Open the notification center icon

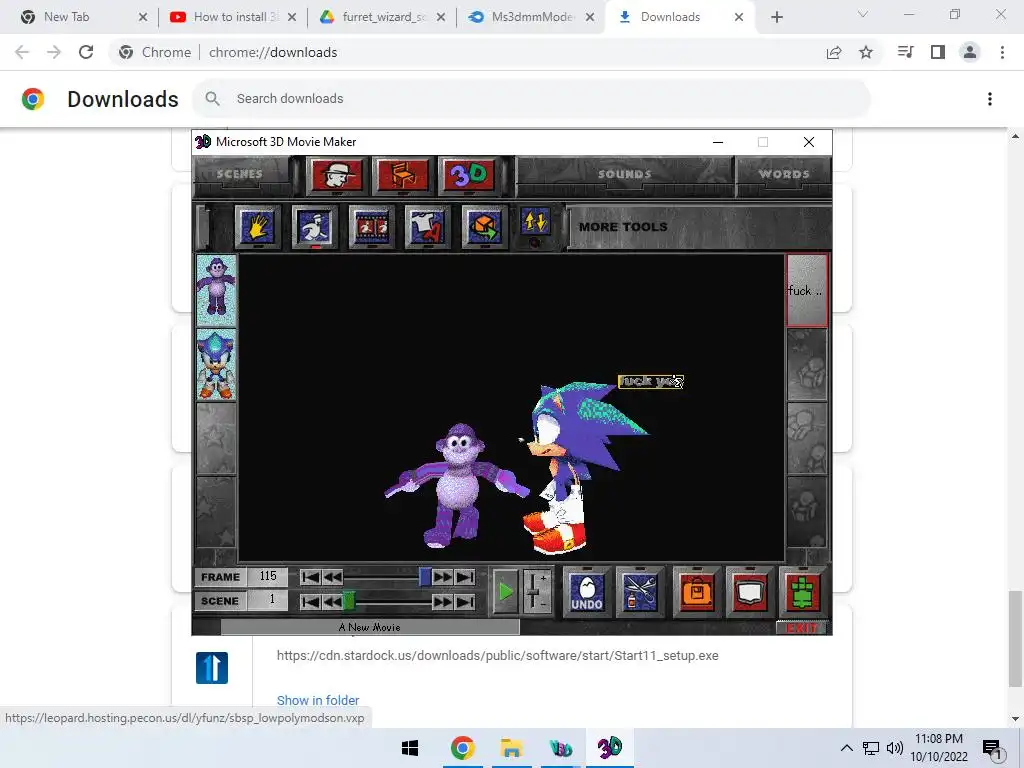[x=993, y=748]
